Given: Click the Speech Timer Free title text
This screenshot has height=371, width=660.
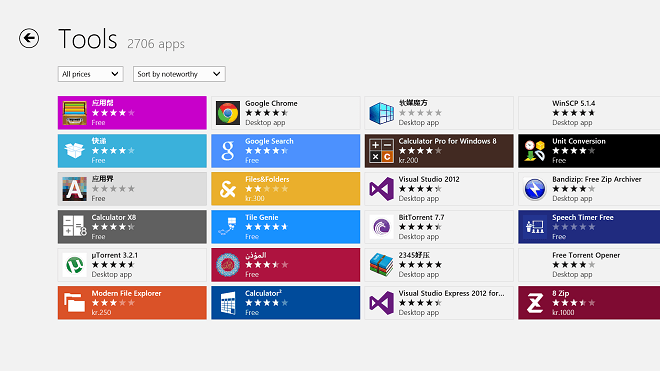Looking at the screenshot, I should tap(583, 217).
